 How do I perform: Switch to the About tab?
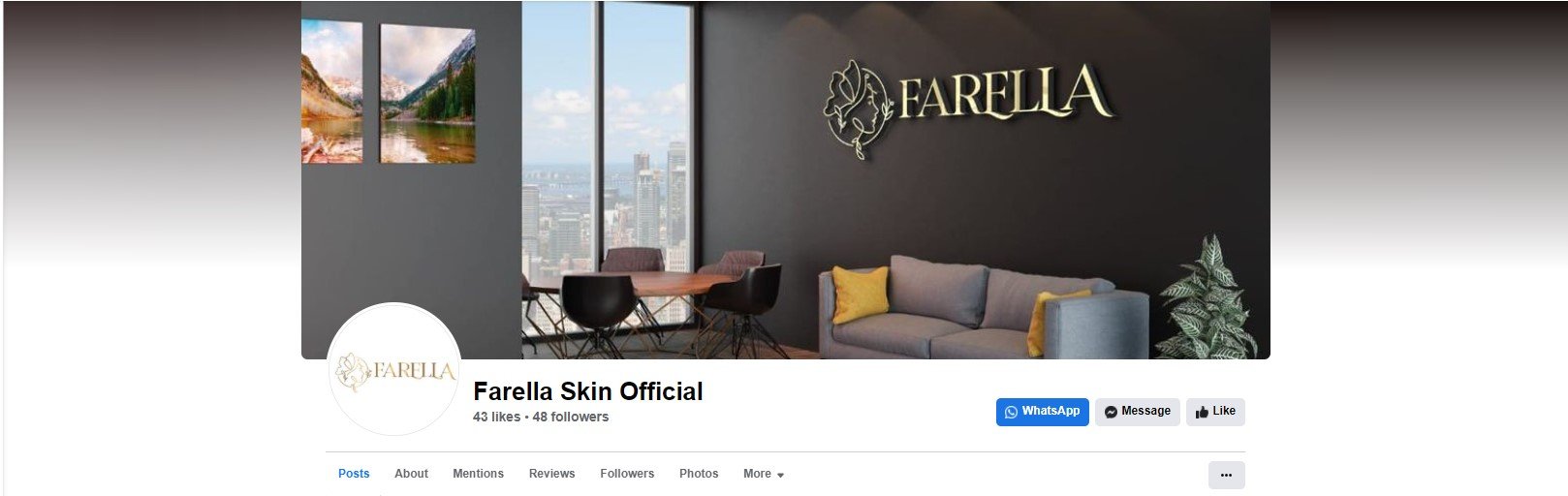(411, 474)
